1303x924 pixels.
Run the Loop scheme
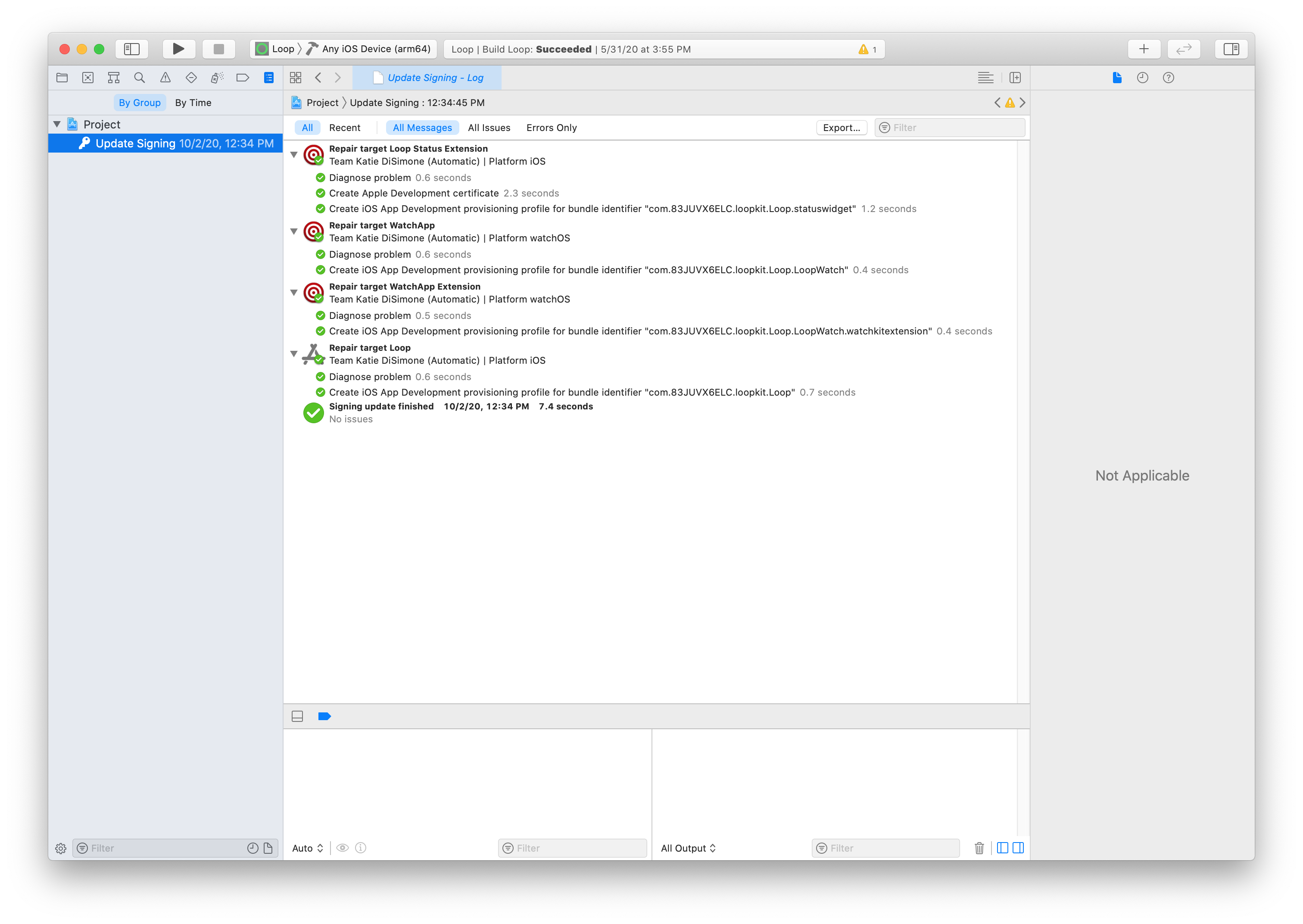pyautogui.click(x=178, y=49)
